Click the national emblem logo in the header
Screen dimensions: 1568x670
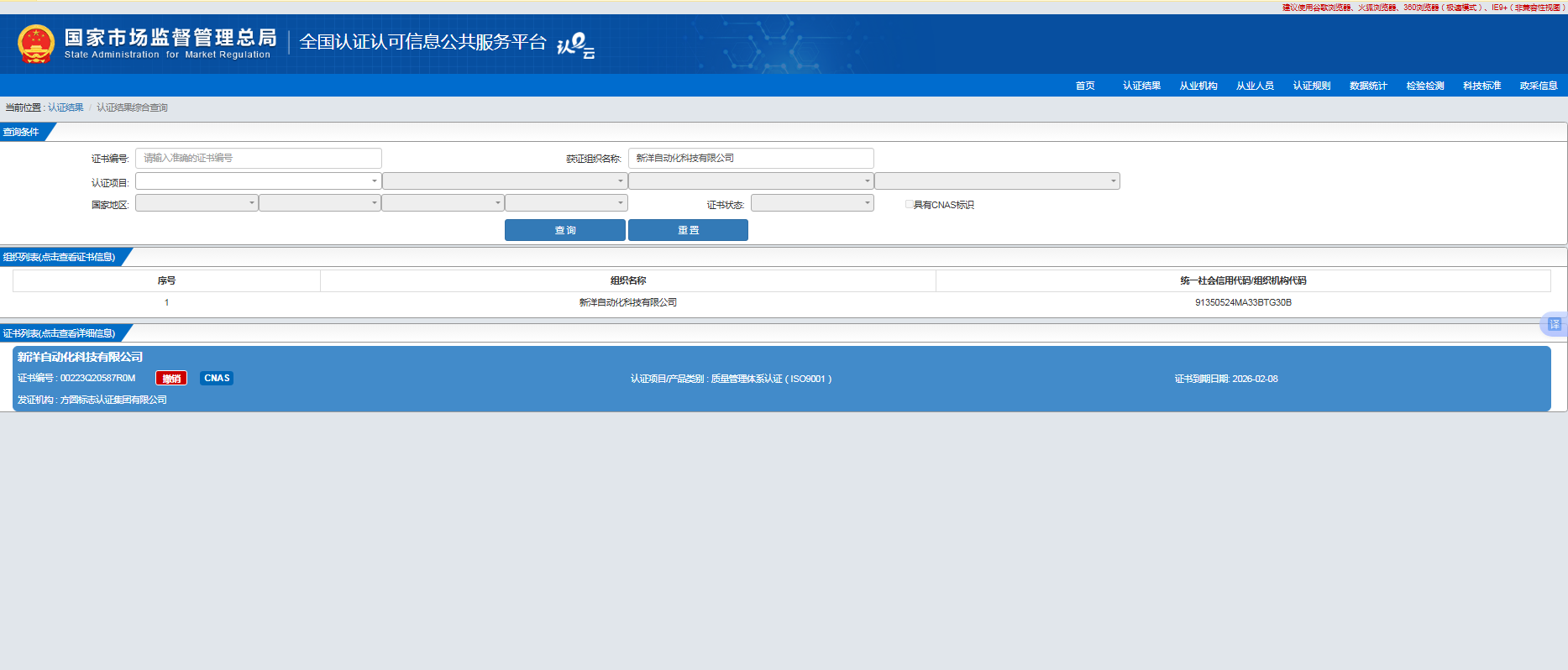click(x=36, y=44)
